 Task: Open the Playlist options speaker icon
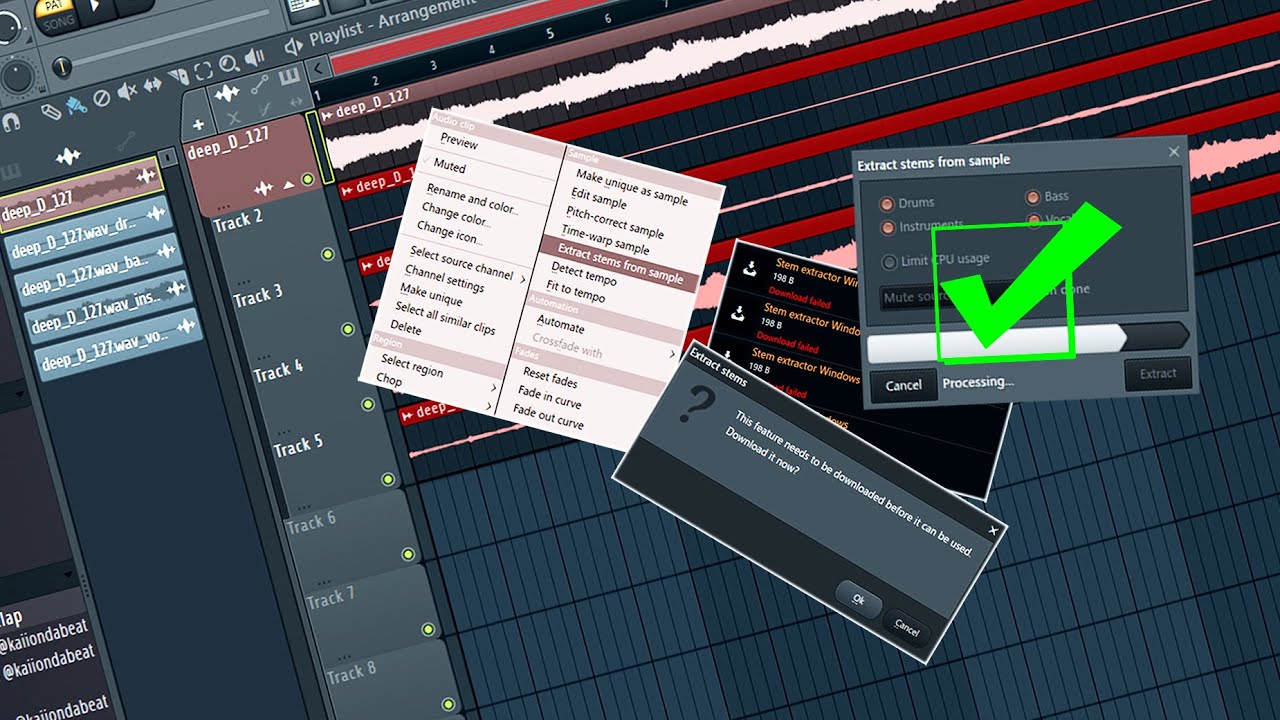pyautogui.click(x=293, y=46)
